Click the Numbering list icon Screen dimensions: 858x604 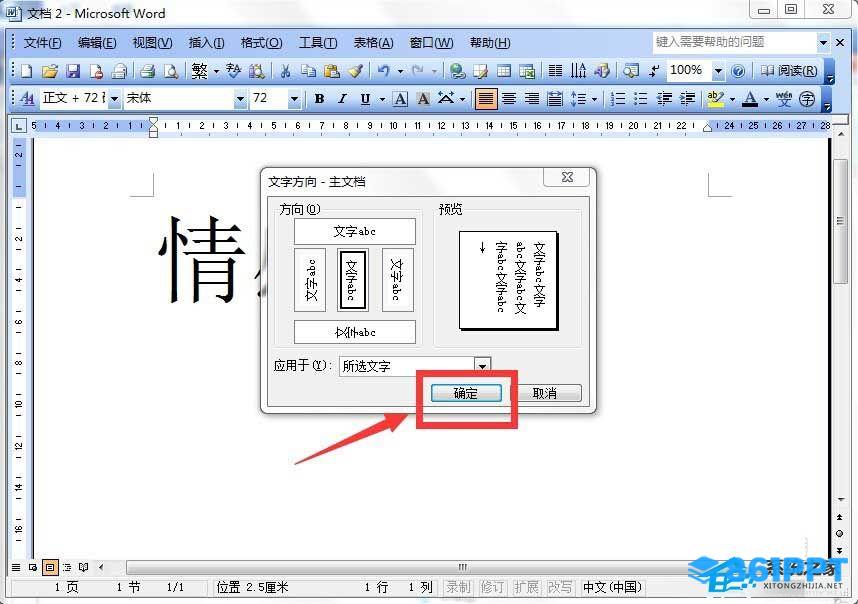pyautogui.click(x=618, y=99)
